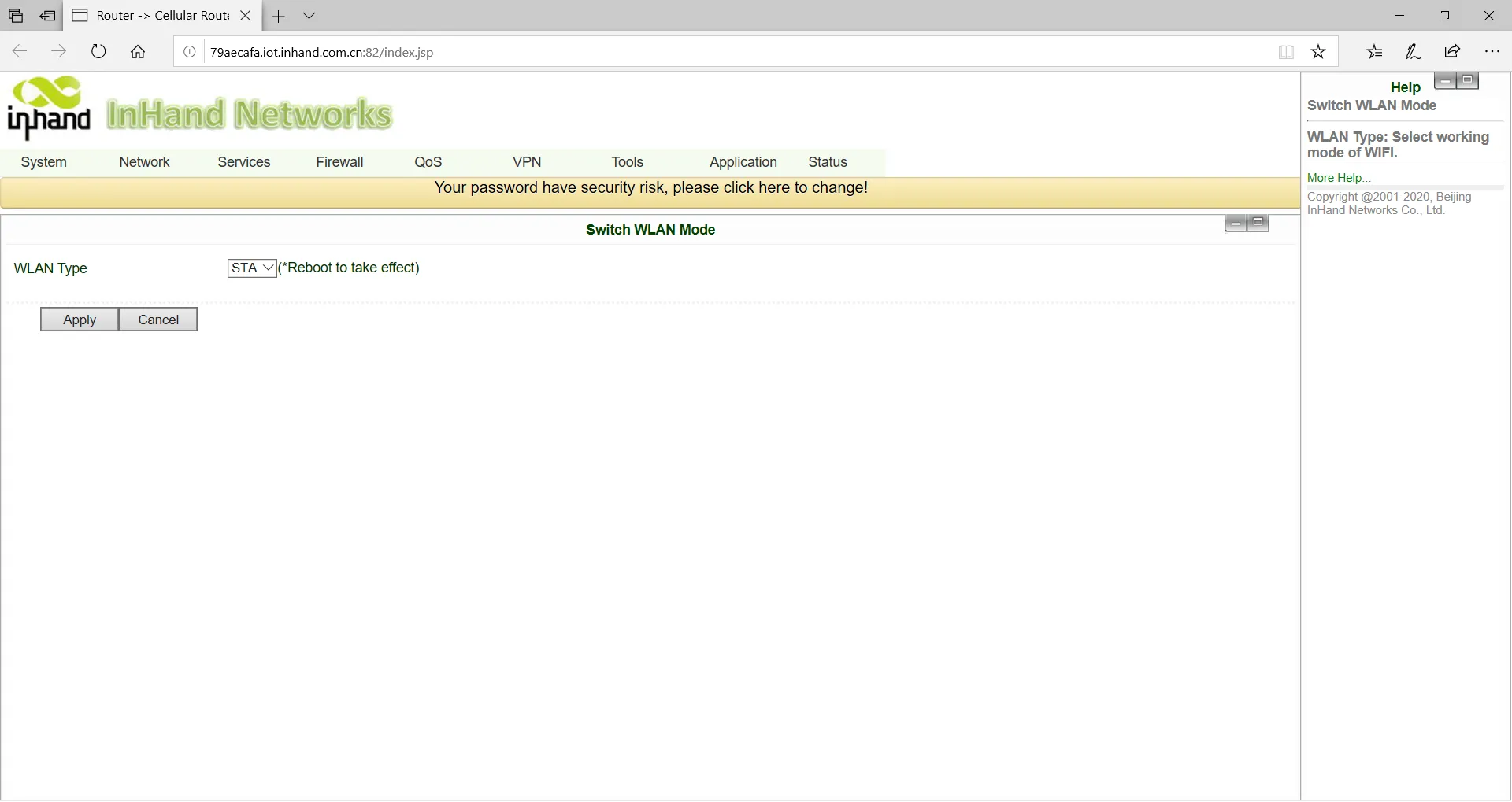Open the Network menu

coord(144,162)
